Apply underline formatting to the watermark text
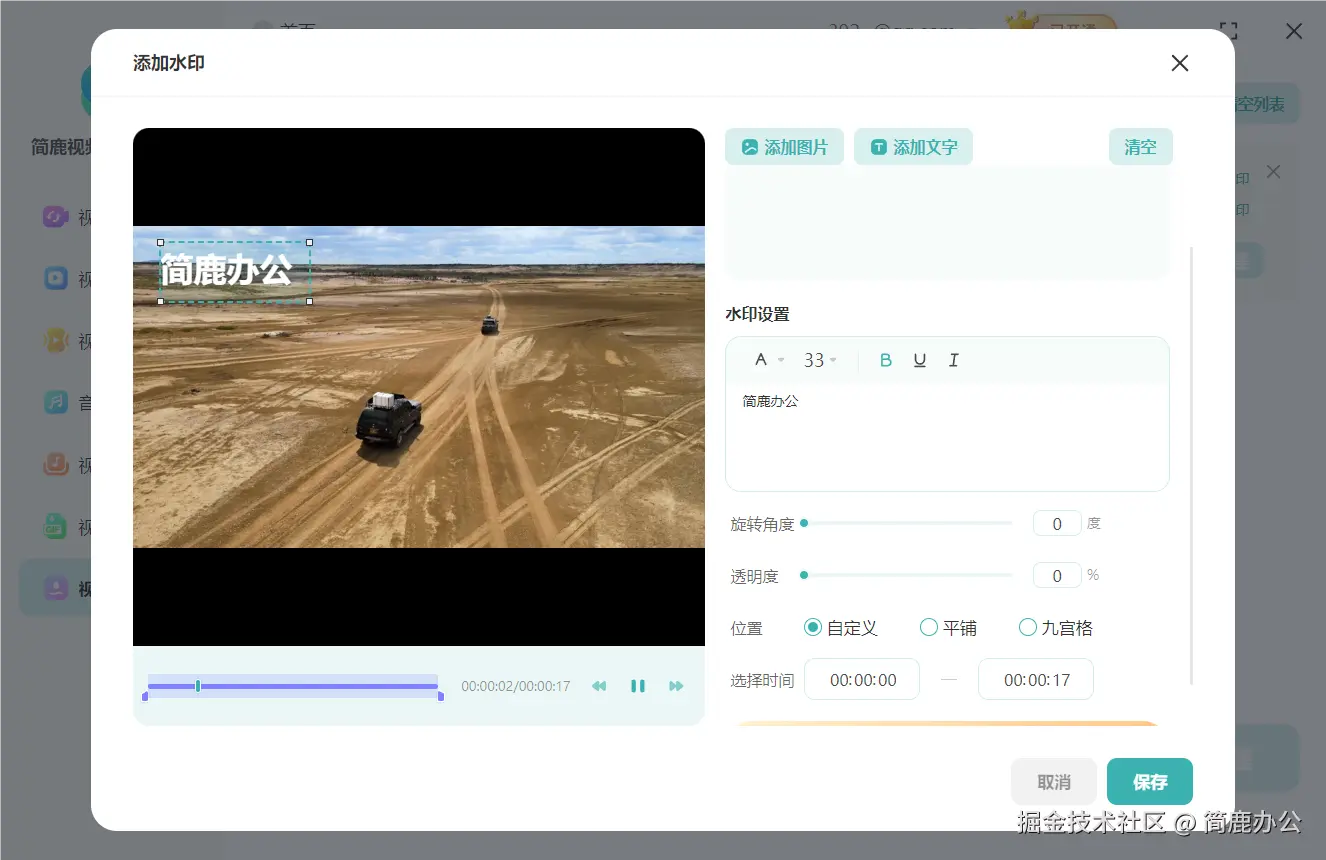1326x860 pixels. (919, 359)
